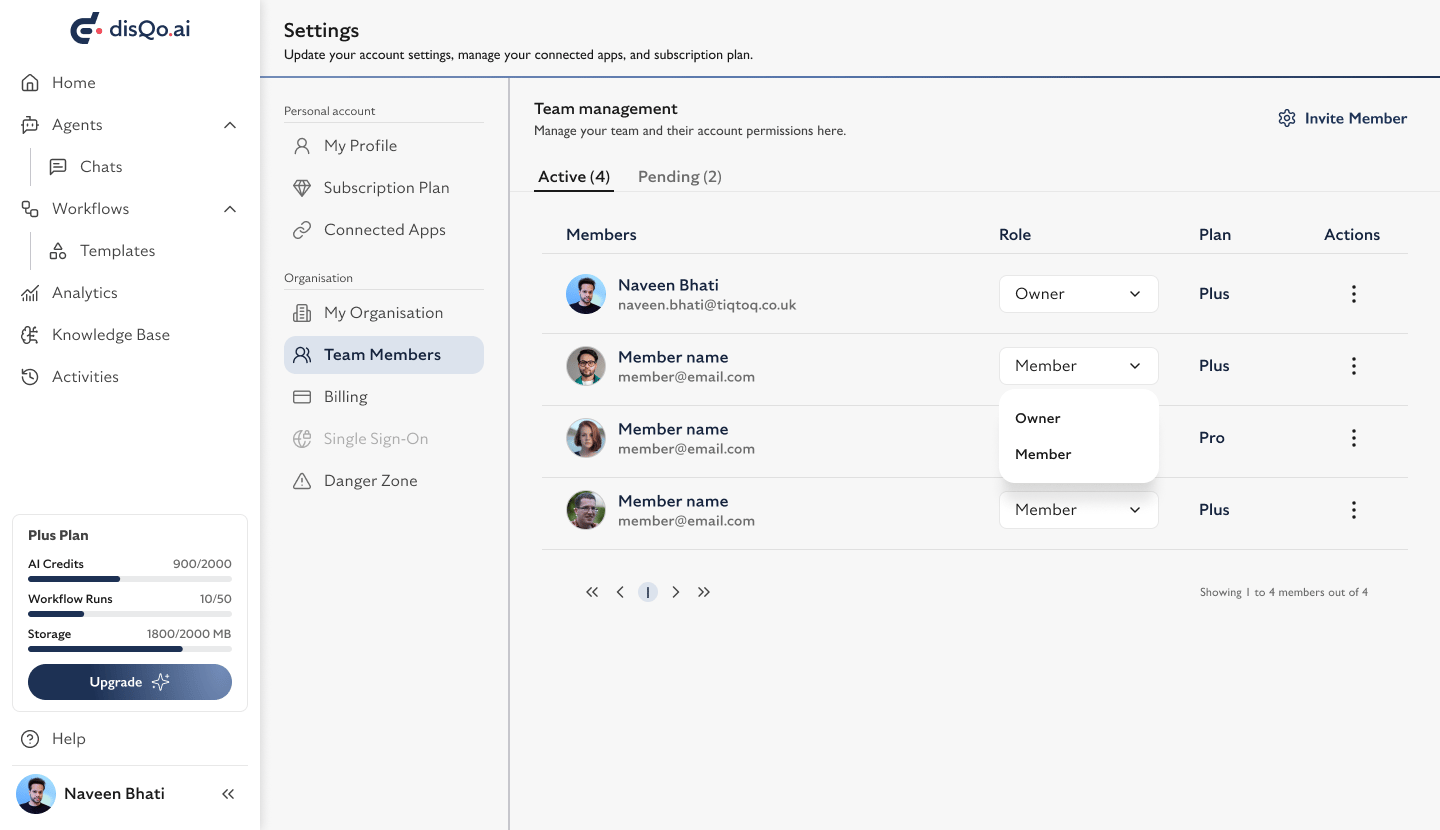Click 'Showing 1 to 4 members' text

click(x=1284, y=593)
